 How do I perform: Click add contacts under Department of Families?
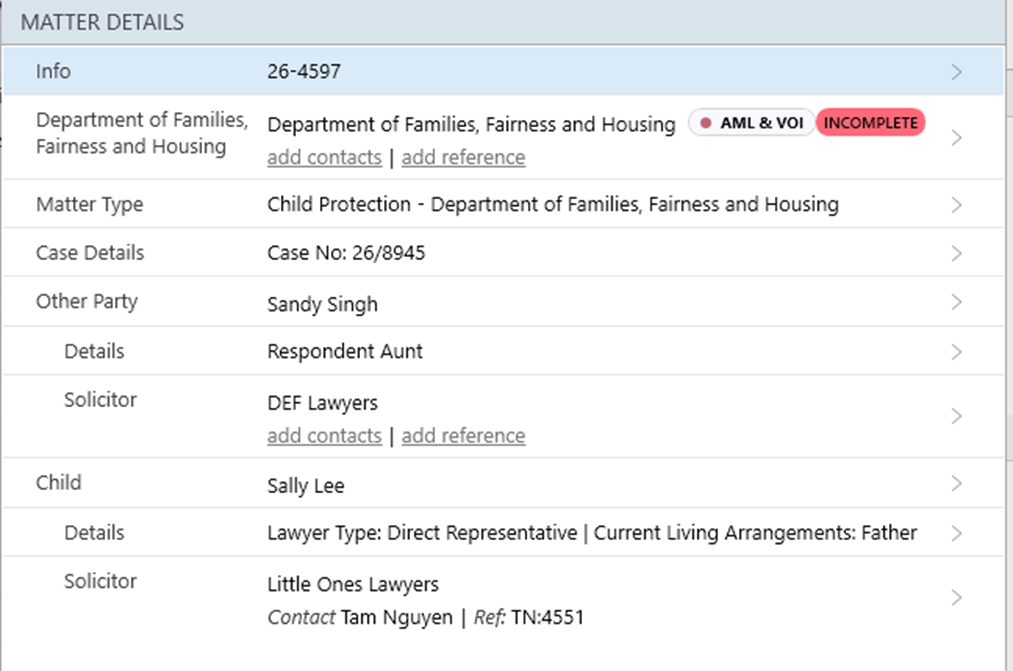(324, 158)
